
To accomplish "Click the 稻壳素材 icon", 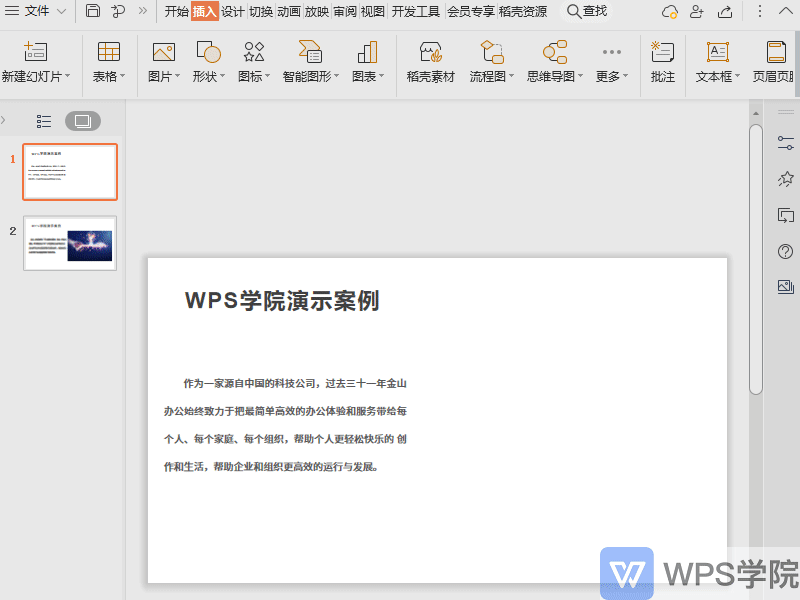I will pyautogui.click(x=431, y=52).
